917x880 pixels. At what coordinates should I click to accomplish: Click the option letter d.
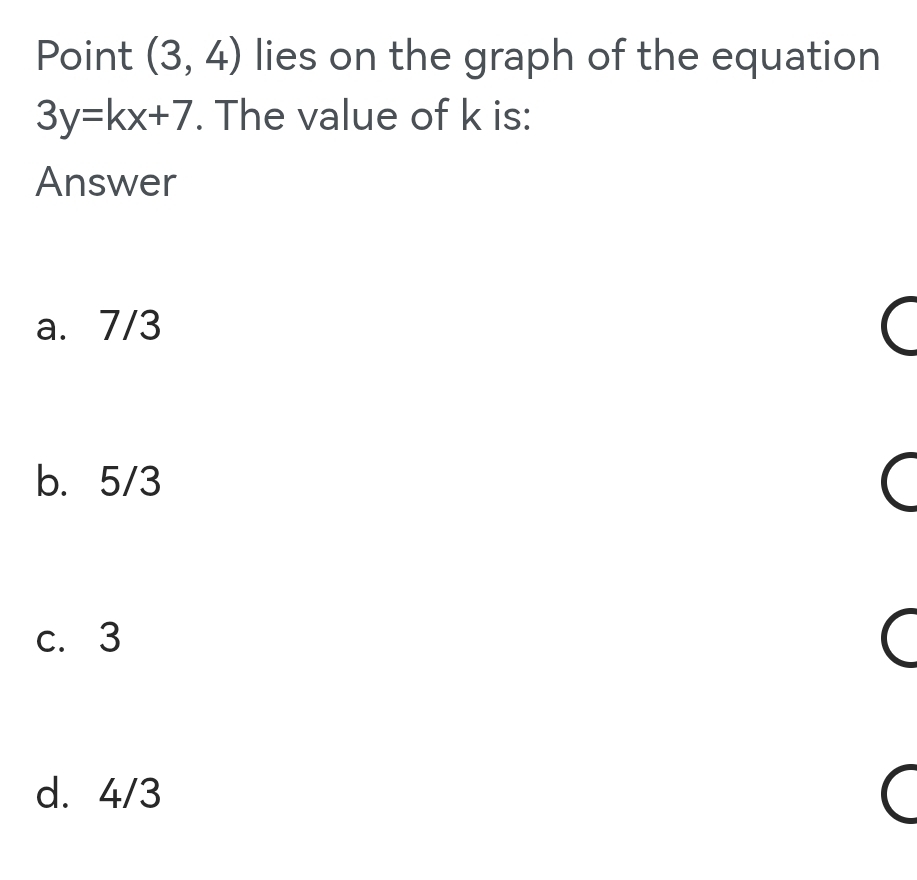coord(48,795)
